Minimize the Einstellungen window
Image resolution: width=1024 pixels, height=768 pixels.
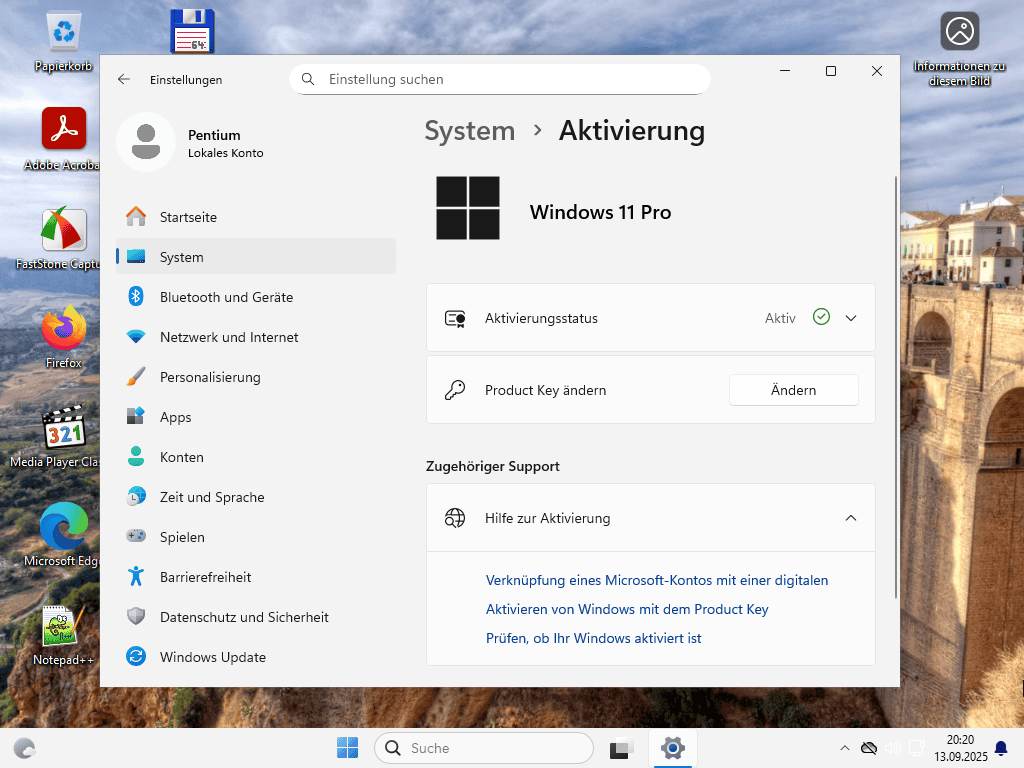[x=785, y=71]
